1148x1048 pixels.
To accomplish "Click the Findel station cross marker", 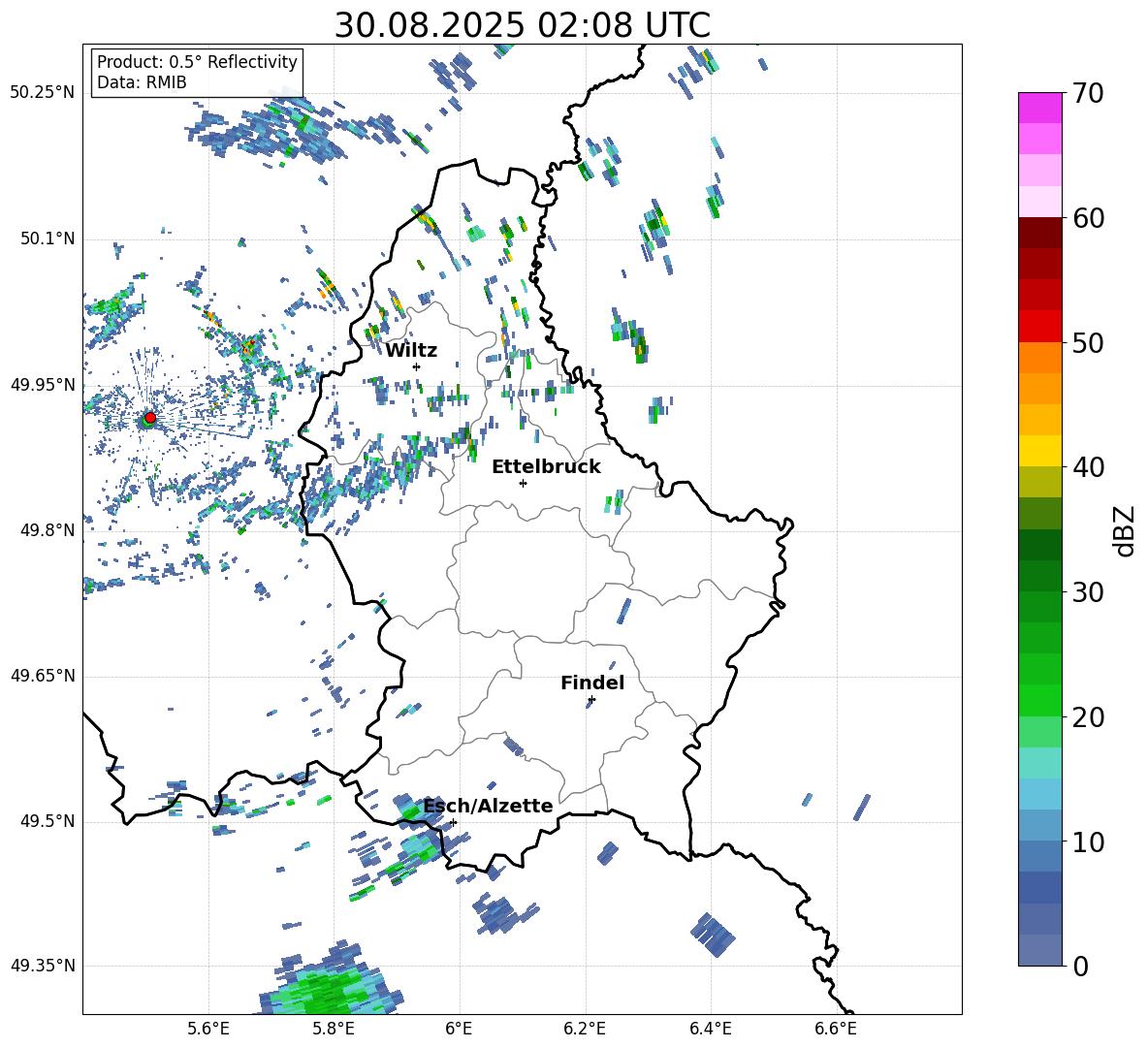I will [591, 700].
